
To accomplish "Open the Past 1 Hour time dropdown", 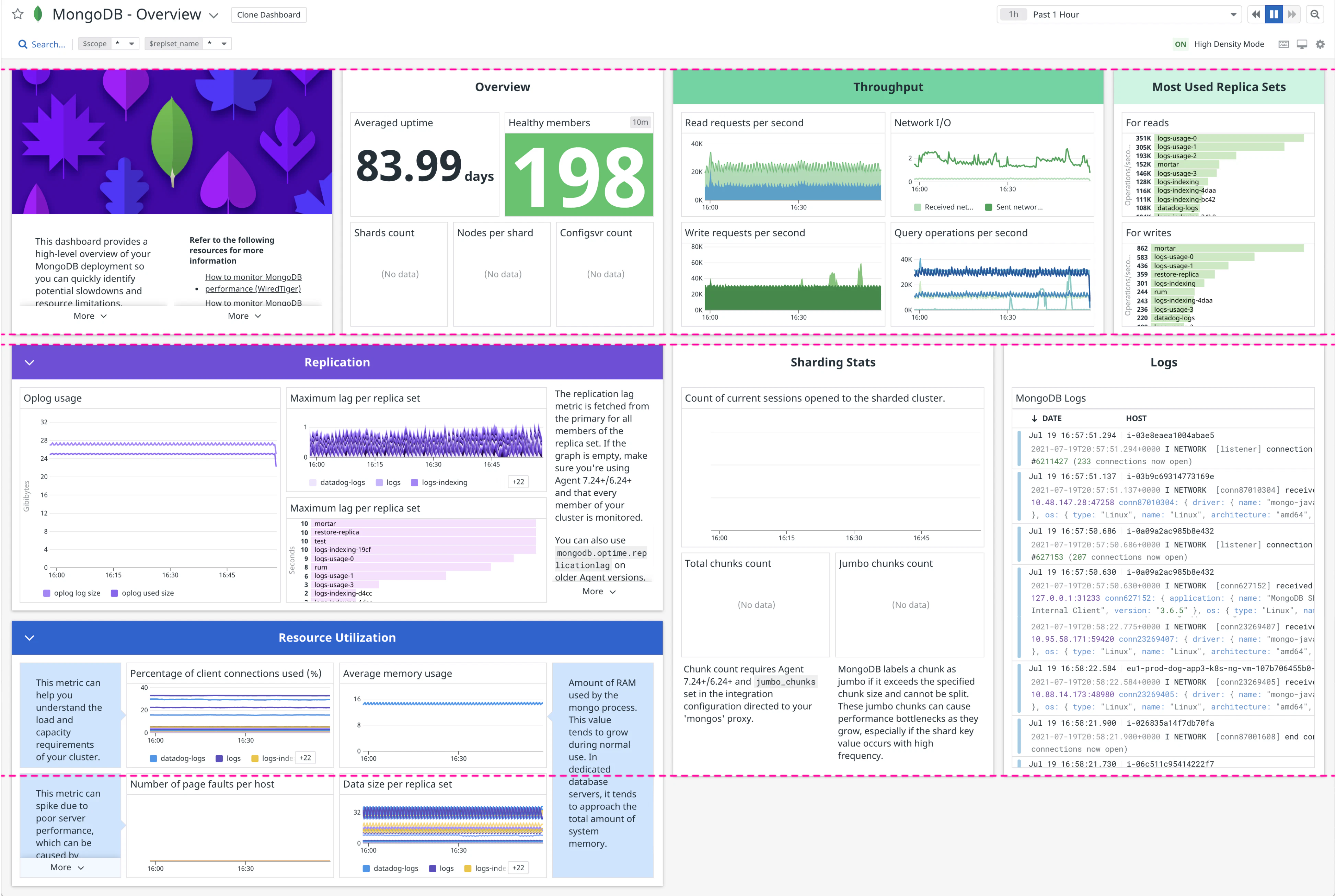I will tap(1233, 14).
